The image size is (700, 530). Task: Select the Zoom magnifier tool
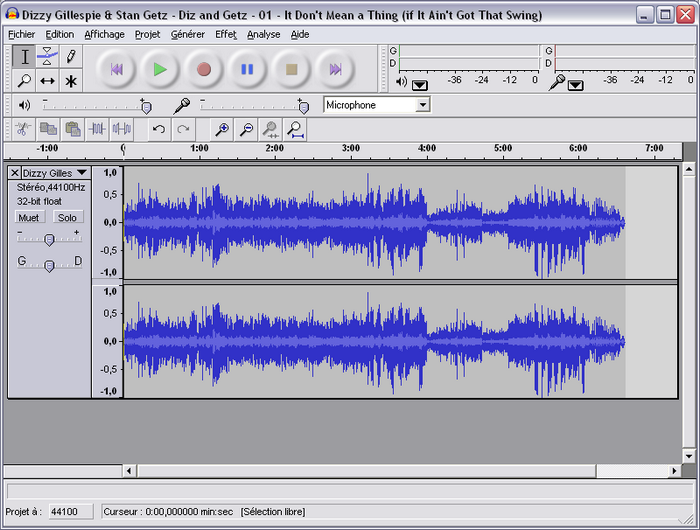(x=24, y=81)
